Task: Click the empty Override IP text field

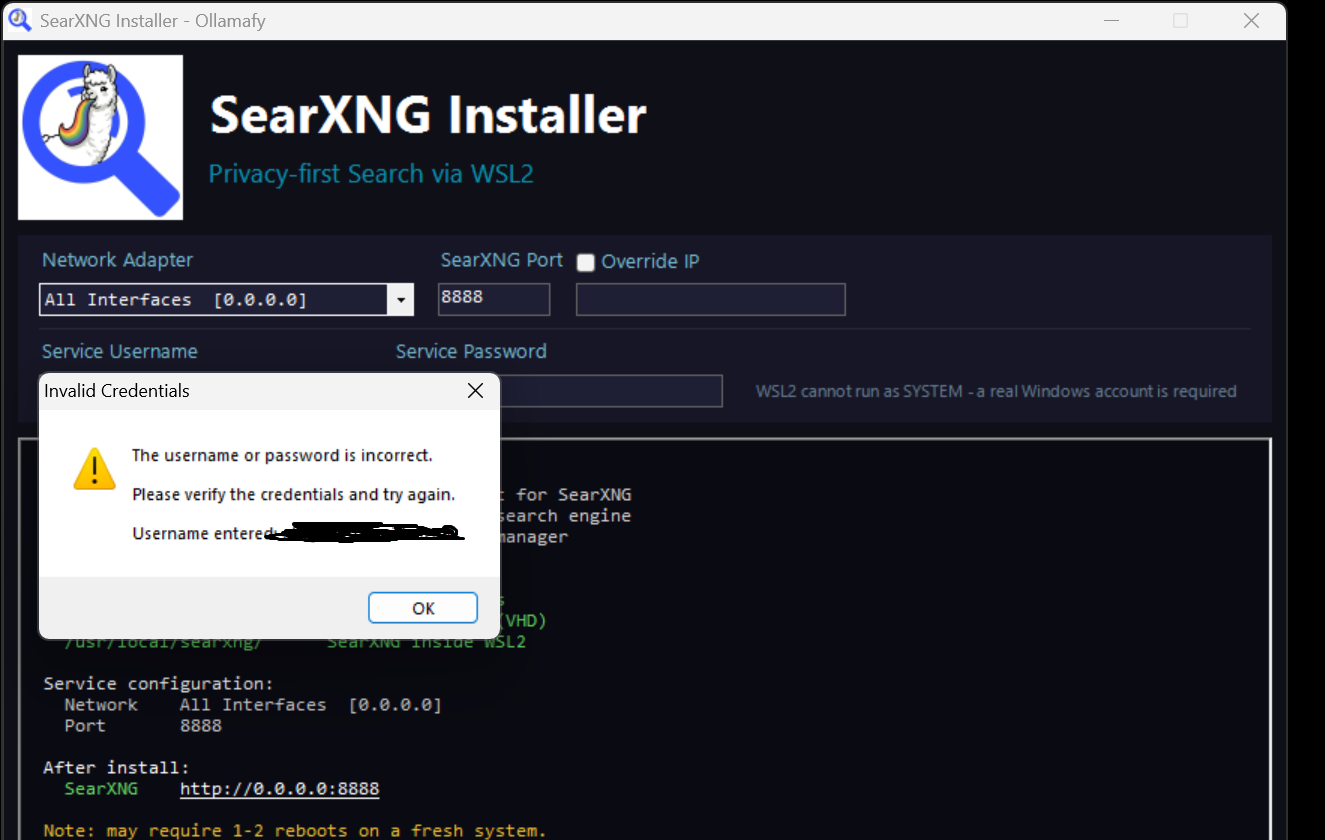Action: 710,299
